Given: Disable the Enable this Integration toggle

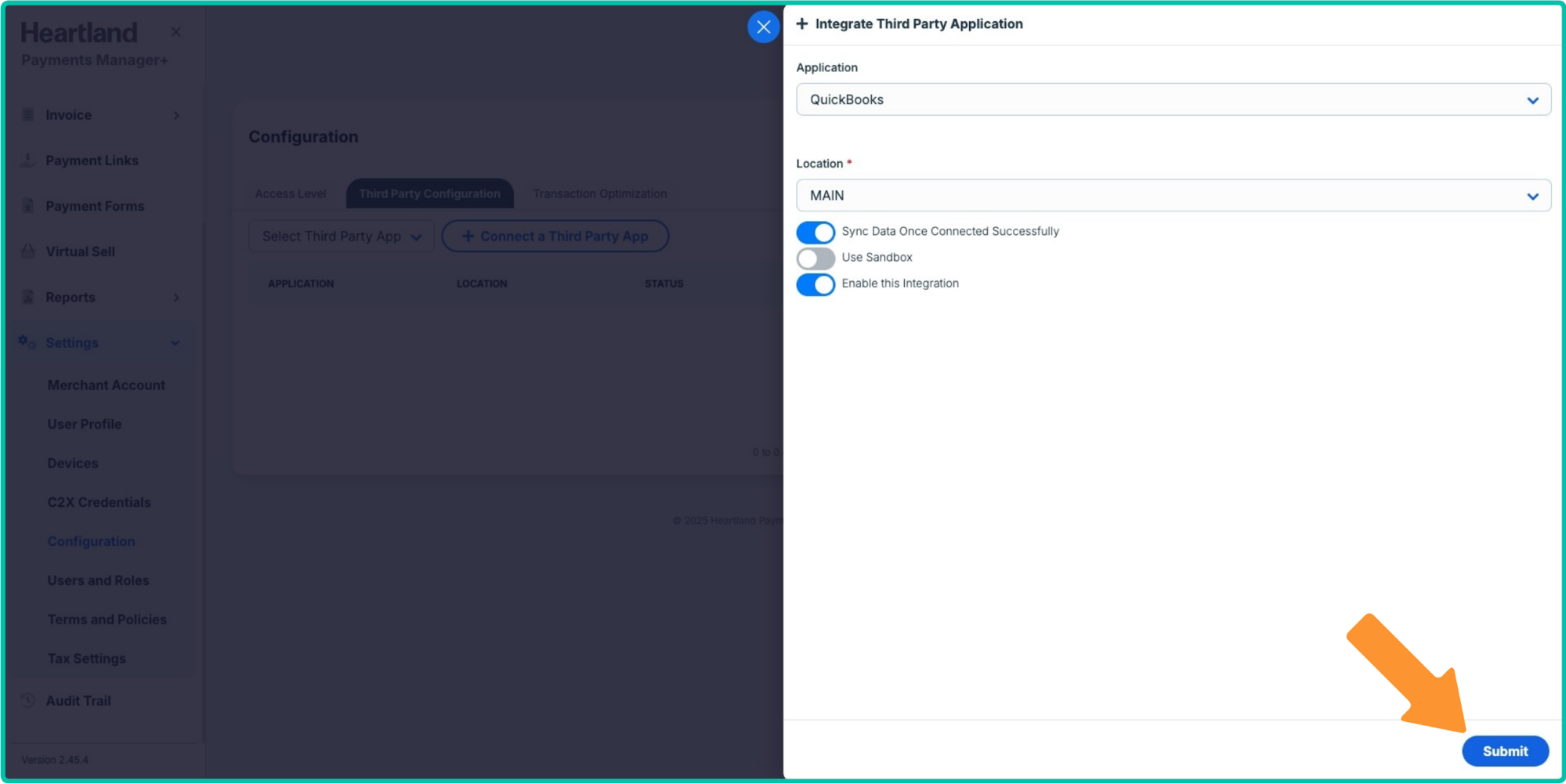Looking at the screenshot, I should [816, 284].
